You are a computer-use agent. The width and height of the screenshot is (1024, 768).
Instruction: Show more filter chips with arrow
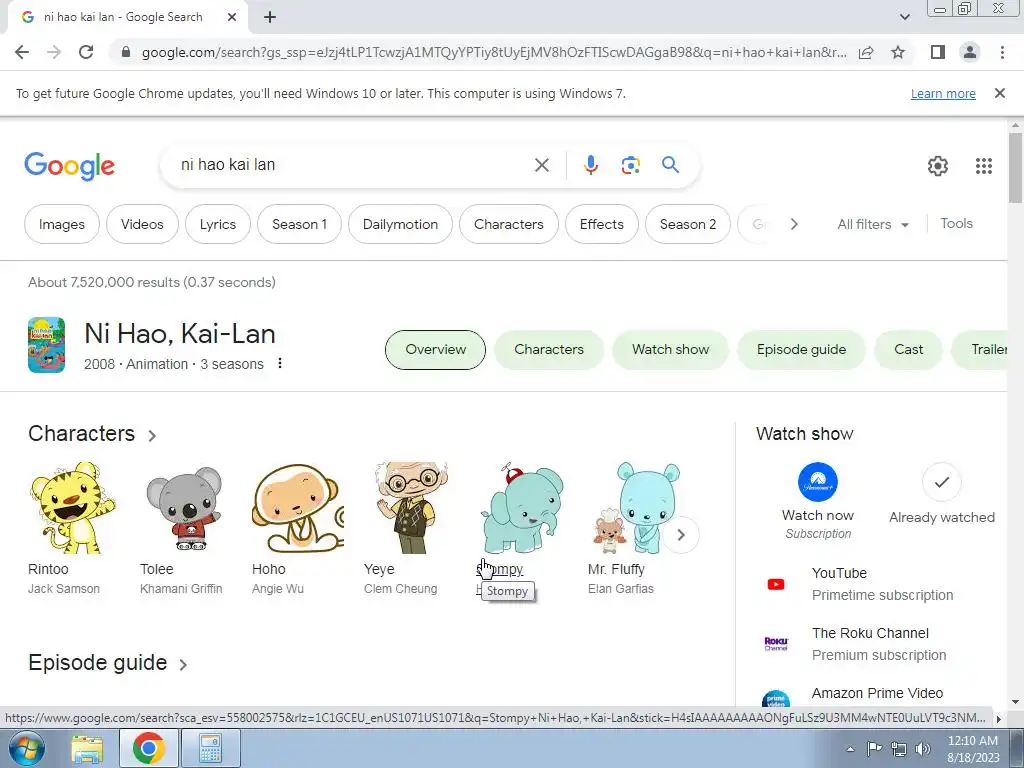pyautogui.click(x=794, y=224)
